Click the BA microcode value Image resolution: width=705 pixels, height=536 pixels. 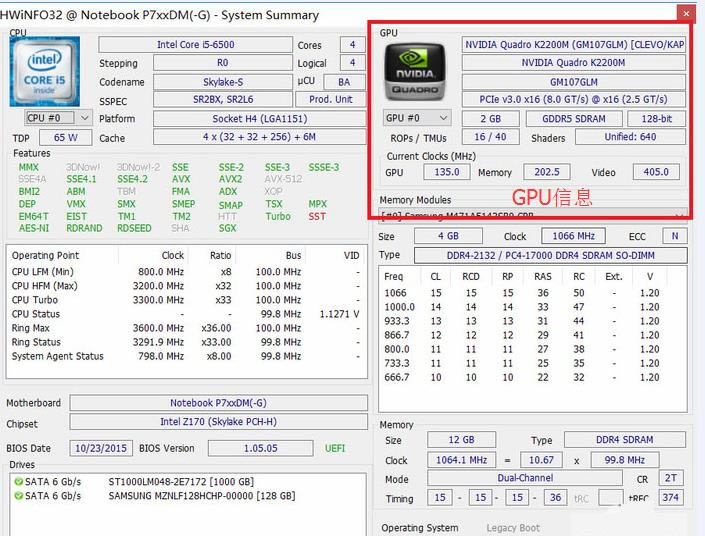[x=344, y=82]
